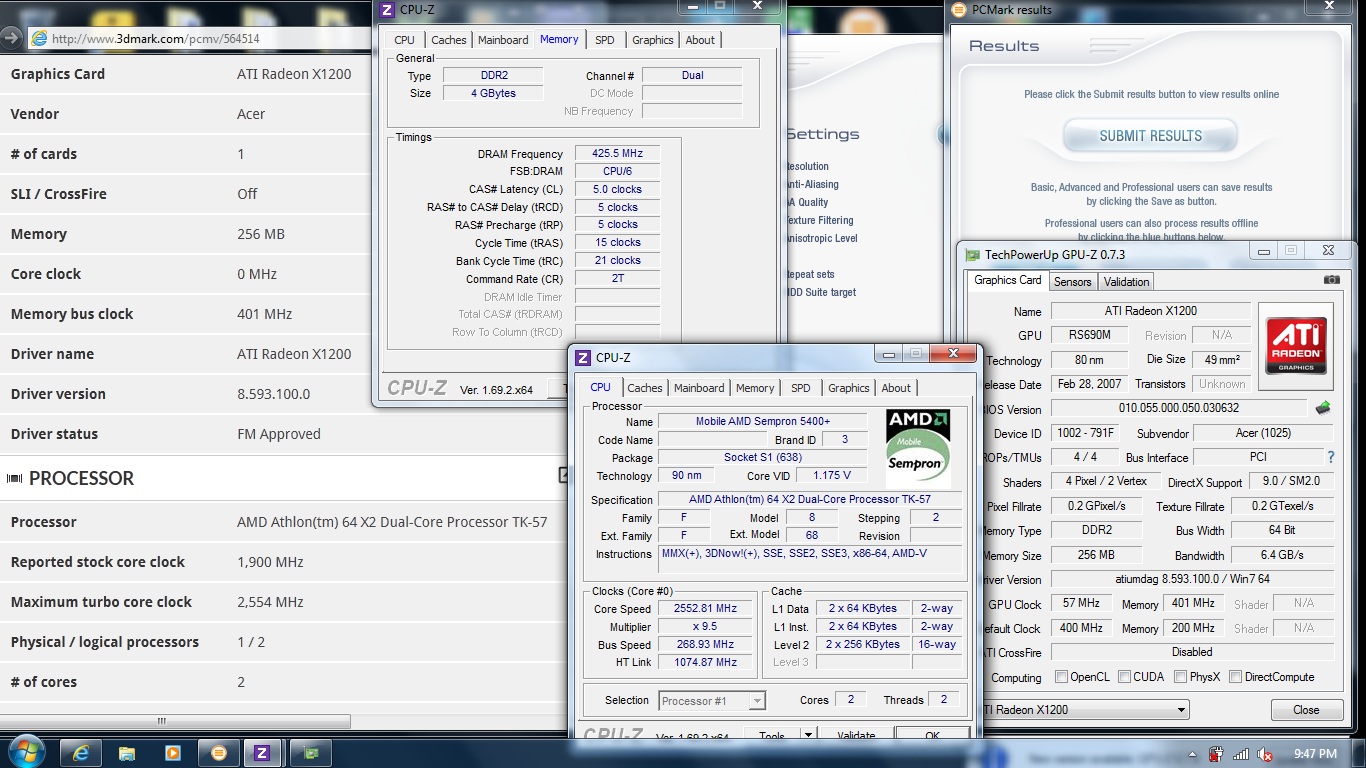Open Graphics tab in front CPU-Z window
The image size is (1366, 768).
[x=849, y=388]
